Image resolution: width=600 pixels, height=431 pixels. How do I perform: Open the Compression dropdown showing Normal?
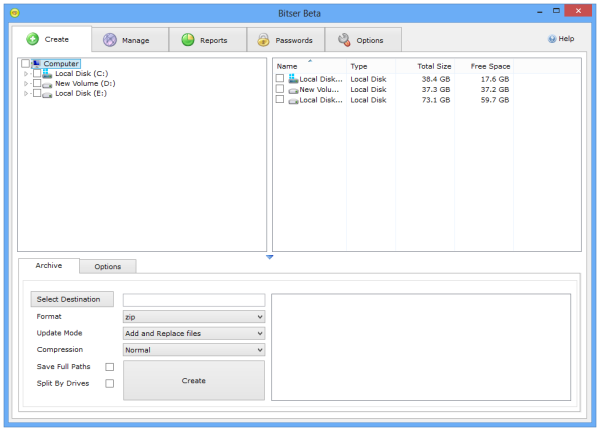coord(194,350)
